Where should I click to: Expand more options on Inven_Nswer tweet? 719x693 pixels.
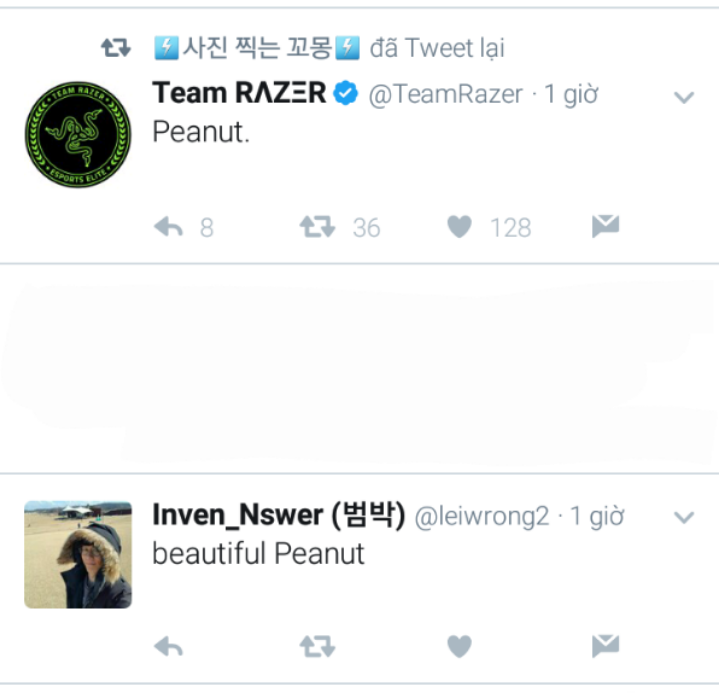pos(684,518)
